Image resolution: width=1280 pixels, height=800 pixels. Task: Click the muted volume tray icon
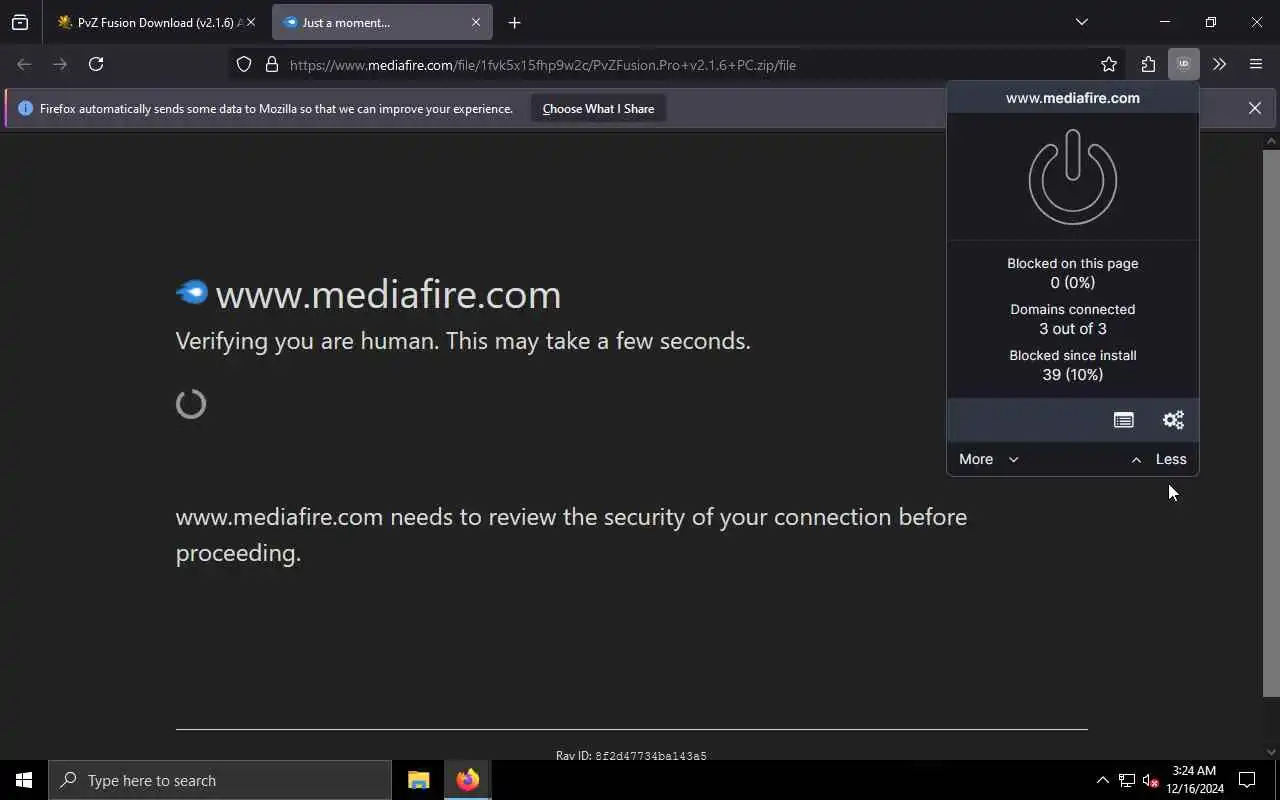tap(1151, 780)
